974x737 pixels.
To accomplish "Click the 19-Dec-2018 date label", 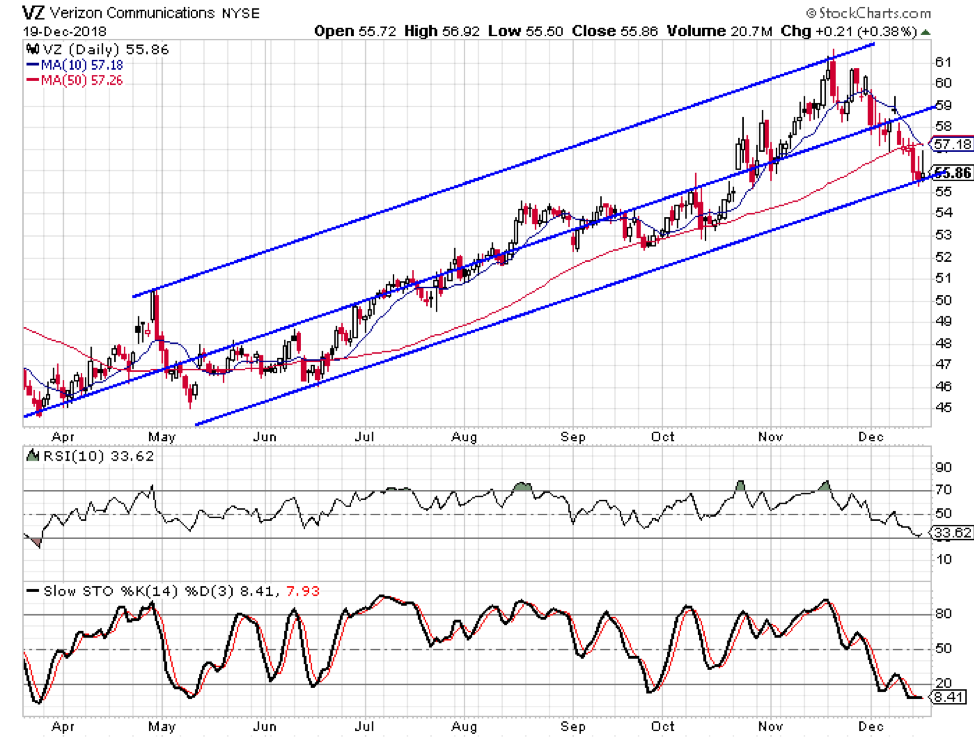I will (x=65, y=31).
